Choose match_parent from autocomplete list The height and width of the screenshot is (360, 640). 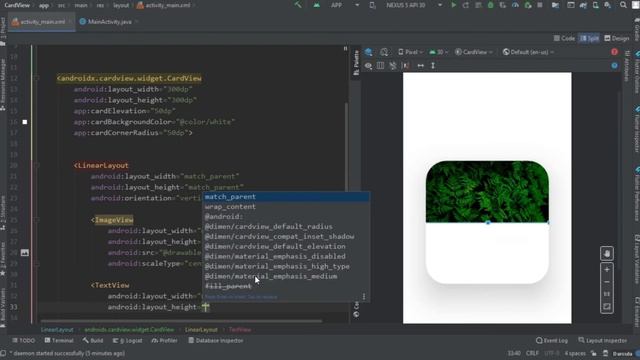coord(286,197)
